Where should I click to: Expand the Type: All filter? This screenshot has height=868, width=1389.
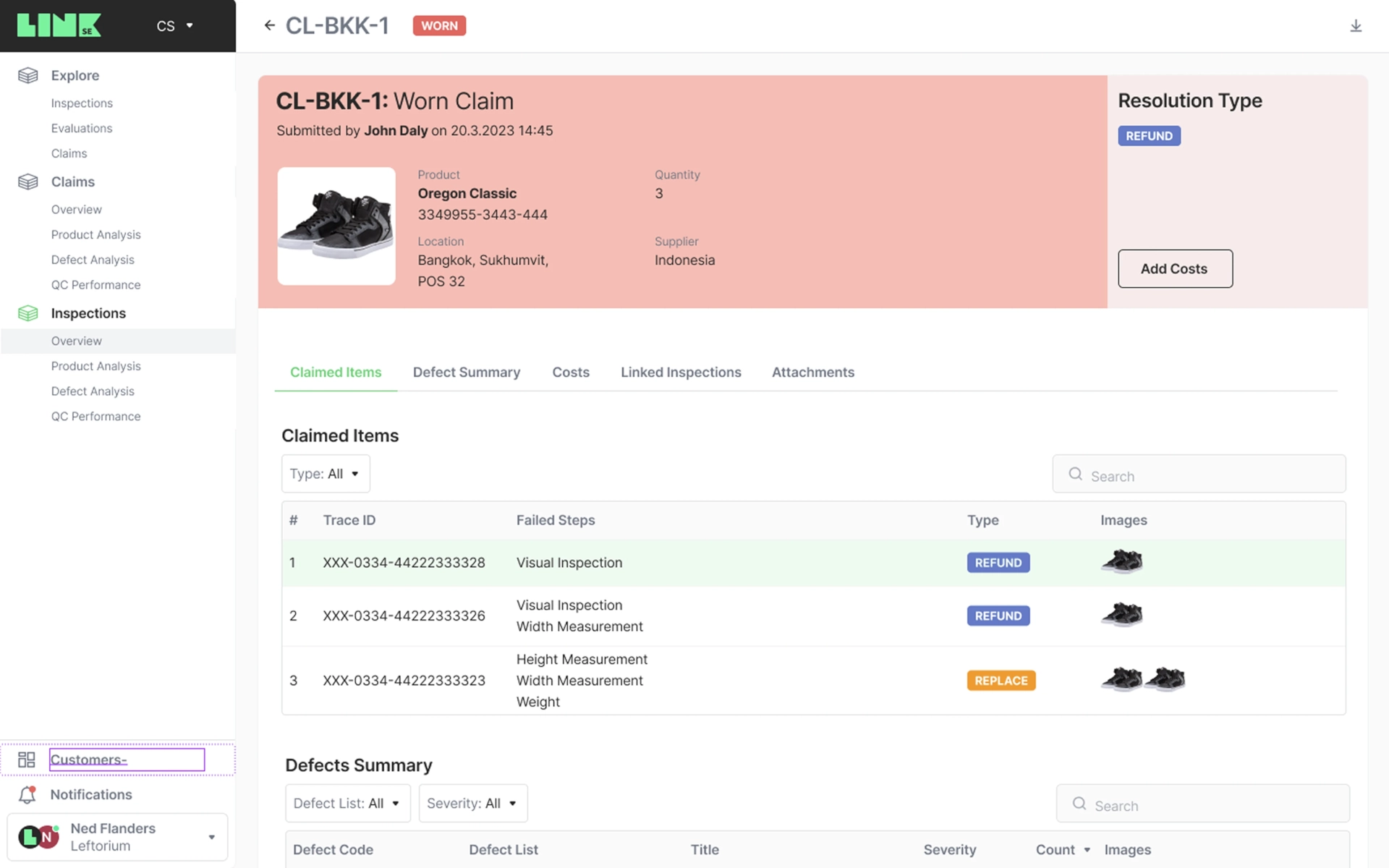tap(325, 474)
